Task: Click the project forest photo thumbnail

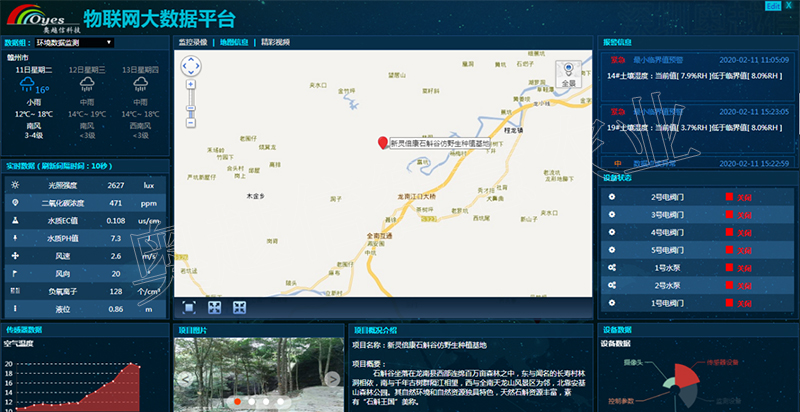Action: tap(258, 371)
